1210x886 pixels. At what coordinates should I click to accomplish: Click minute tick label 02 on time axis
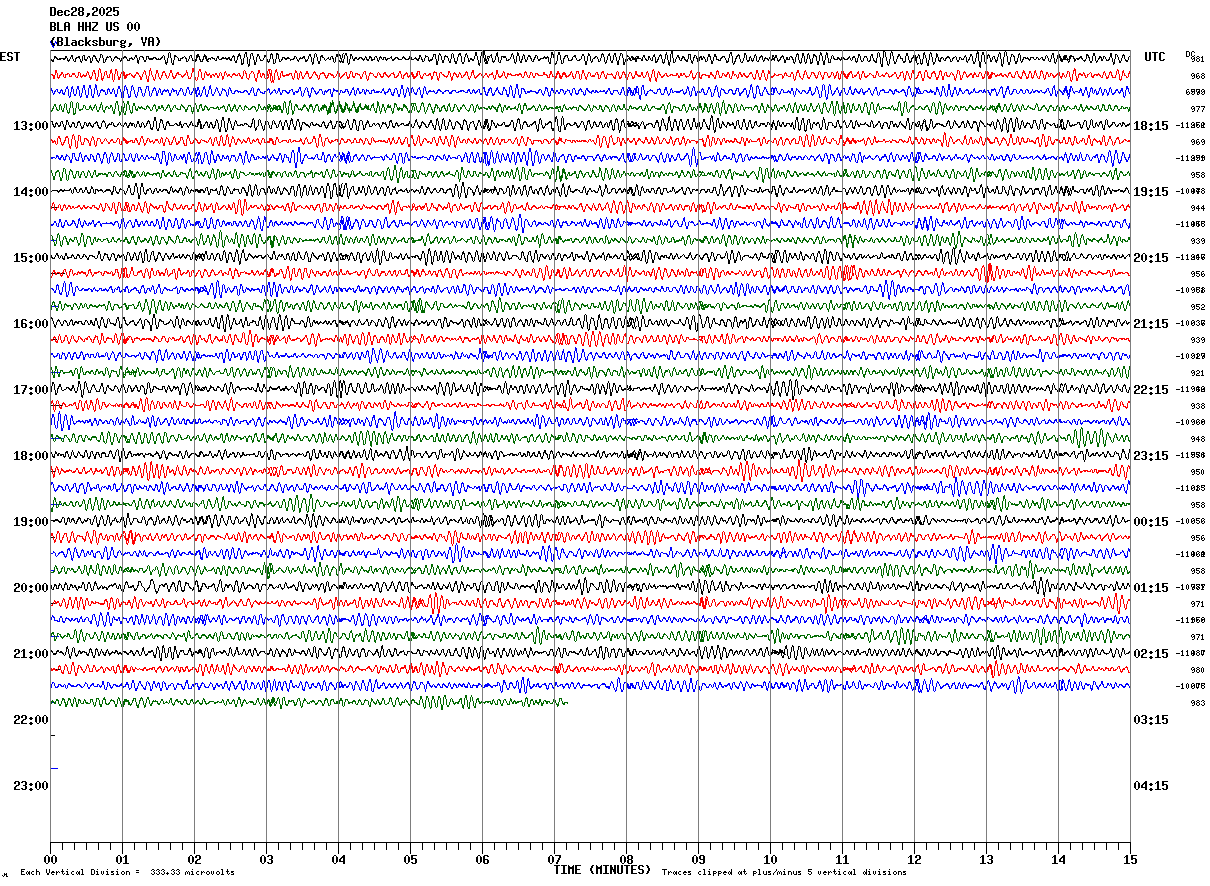tap(194, 860)
